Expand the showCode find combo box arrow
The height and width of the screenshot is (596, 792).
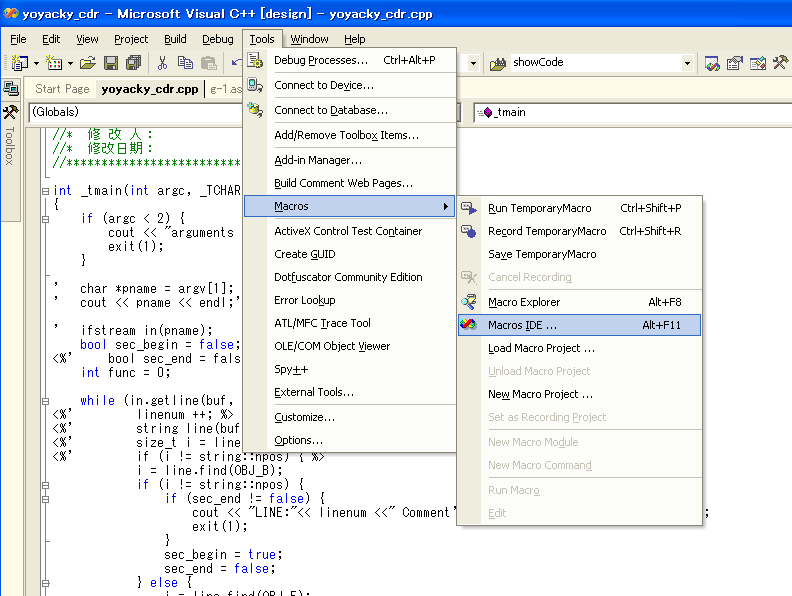[x=687, y=63]
